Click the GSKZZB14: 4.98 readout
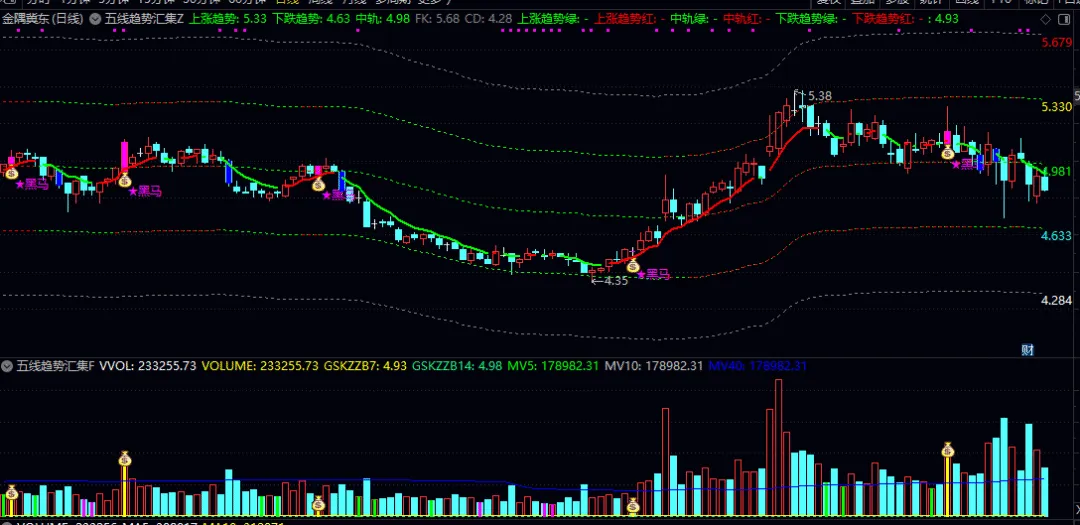Viewport: 1080px width, 525px height. point(457,366)
